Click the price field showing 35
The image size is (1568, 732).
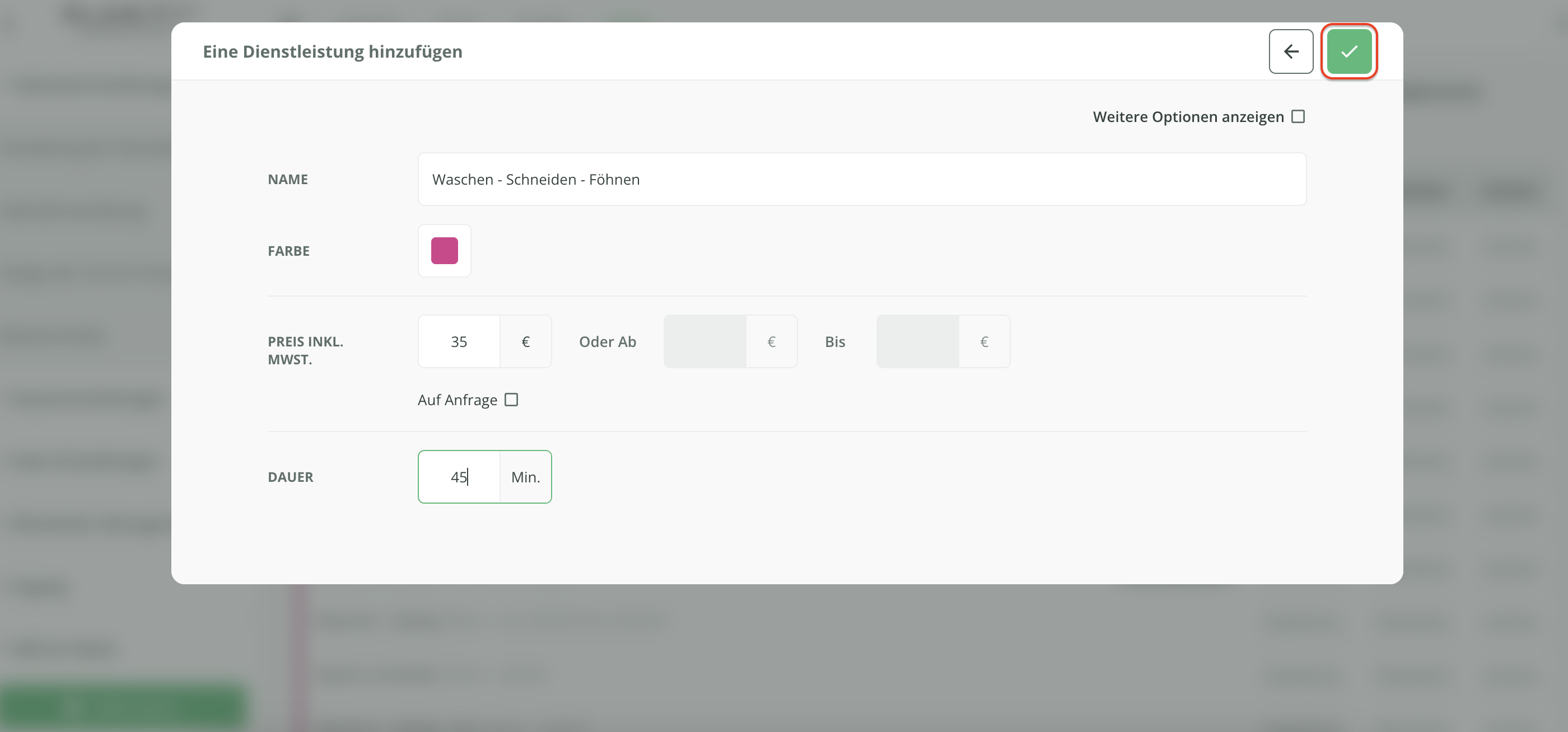pos(459,342)
